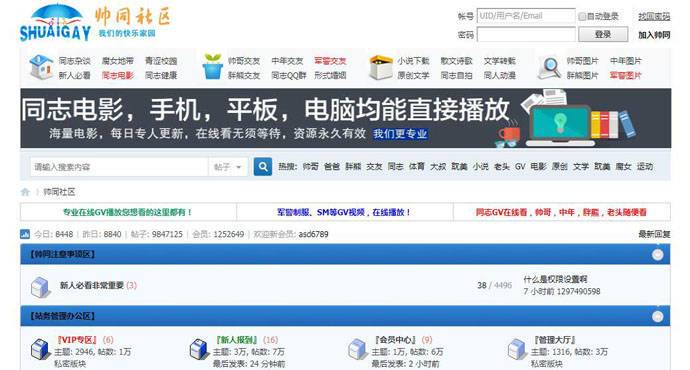
Task: Click the hot search keyword GV
Action: pos(520,167)
